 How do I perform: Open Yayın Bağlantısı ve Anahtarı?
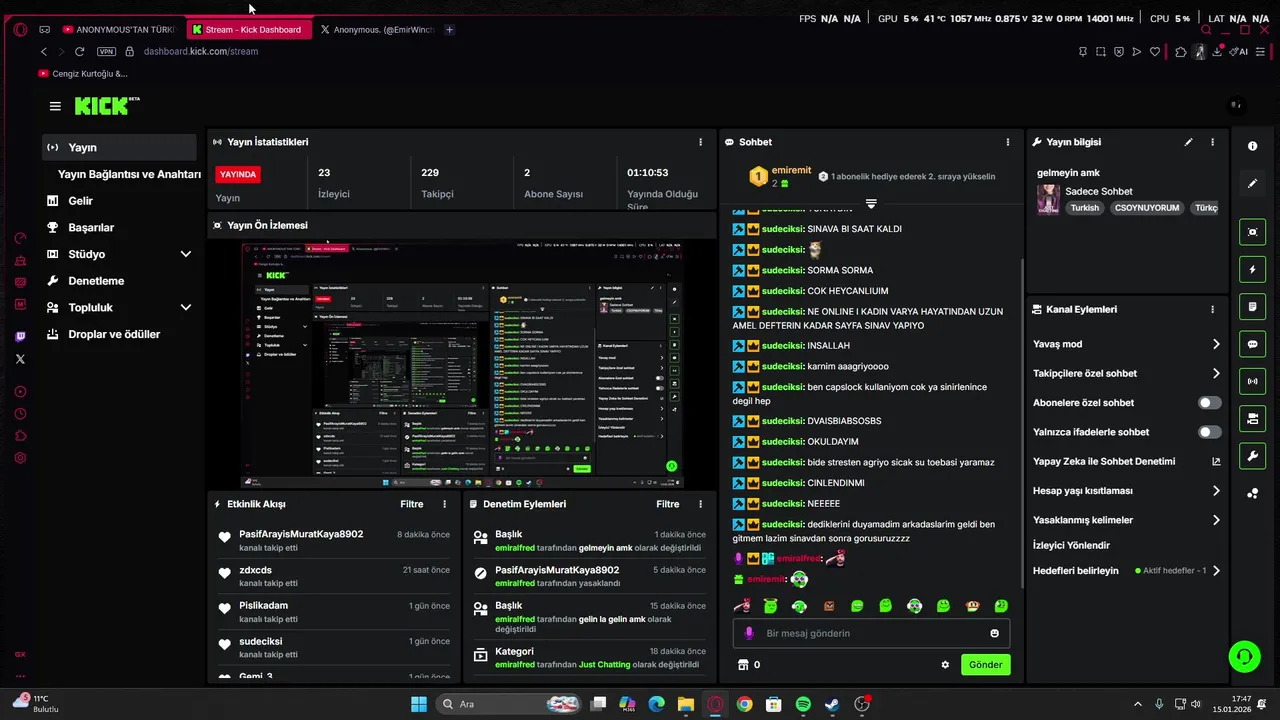coord(129,174)
